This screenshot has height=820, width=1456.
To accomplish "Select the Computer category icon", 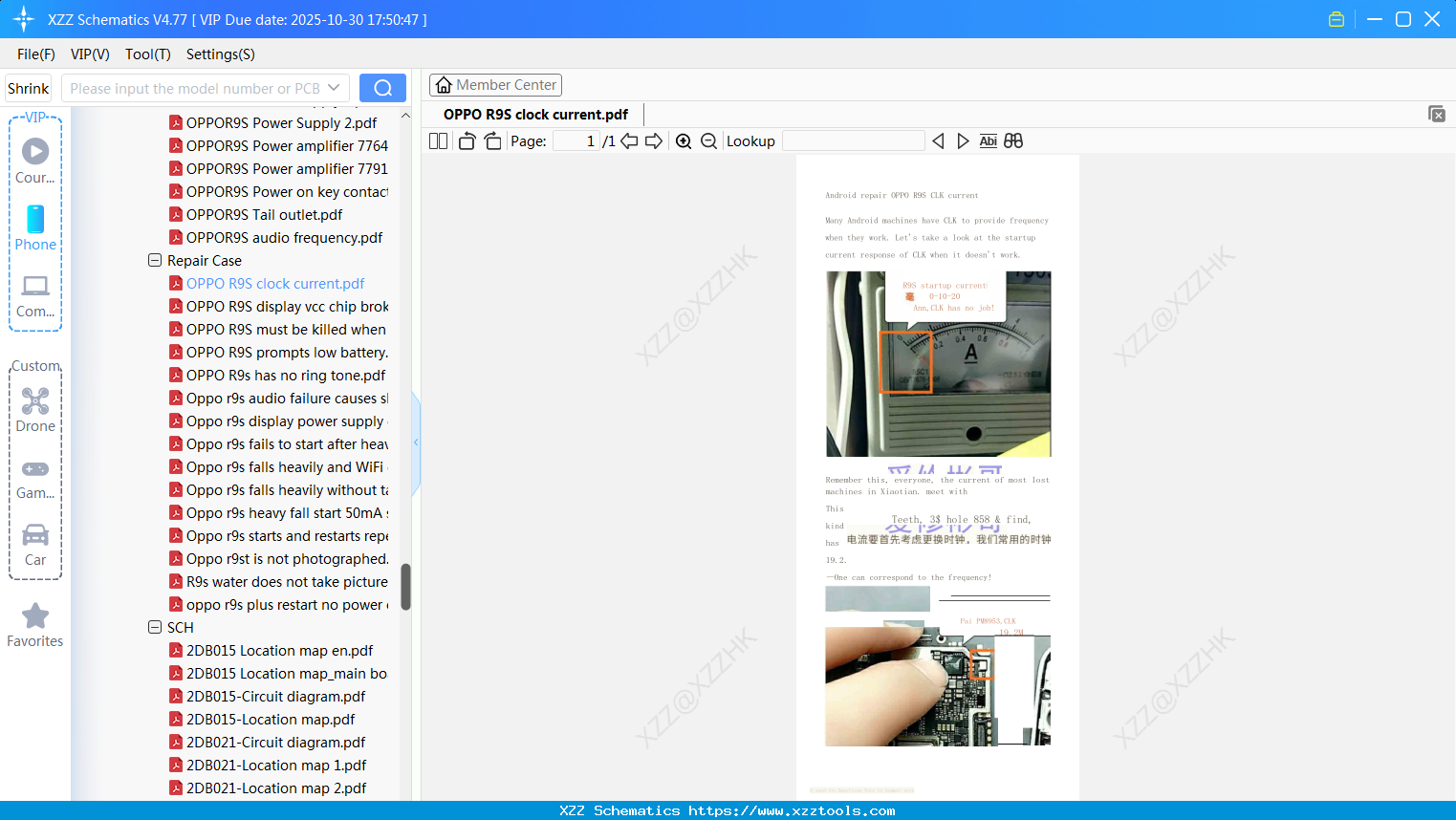I will click(35, 286).
